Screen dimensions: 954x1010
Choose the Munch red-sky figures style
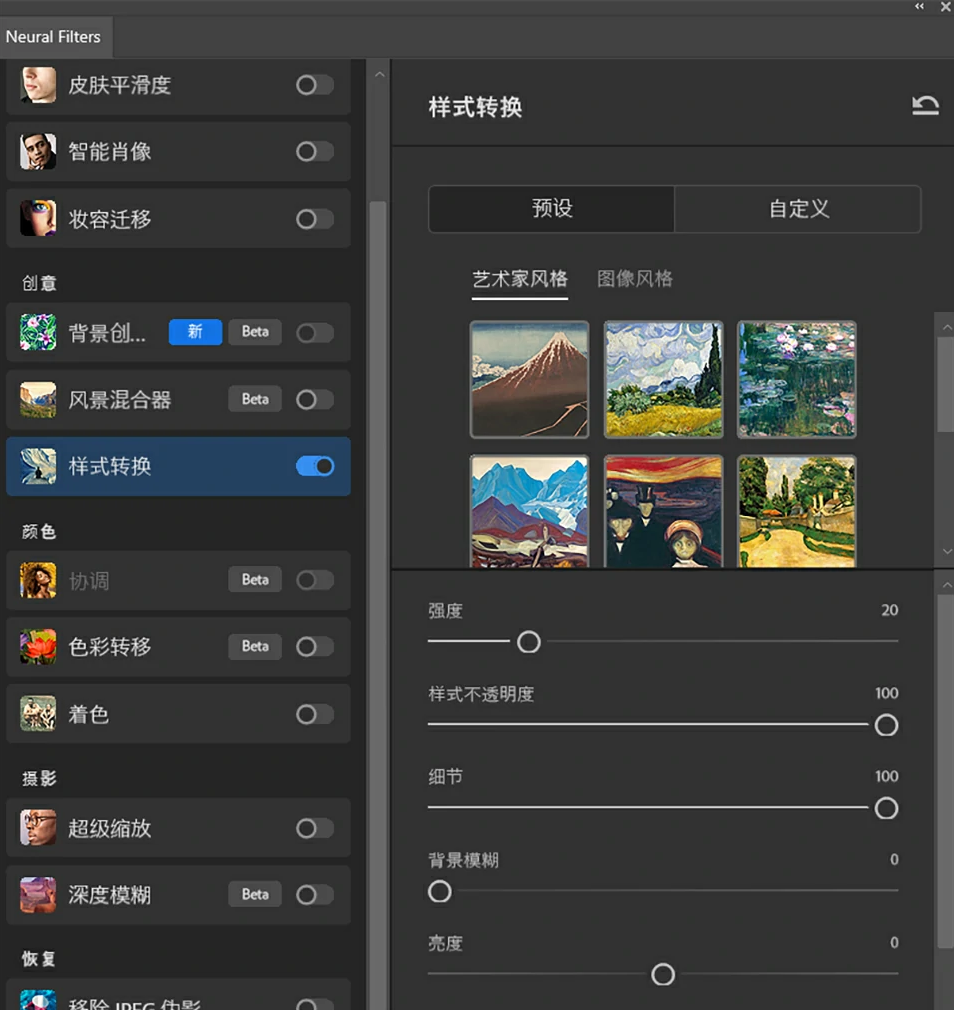pyautogui.click(x=663, y=511)
